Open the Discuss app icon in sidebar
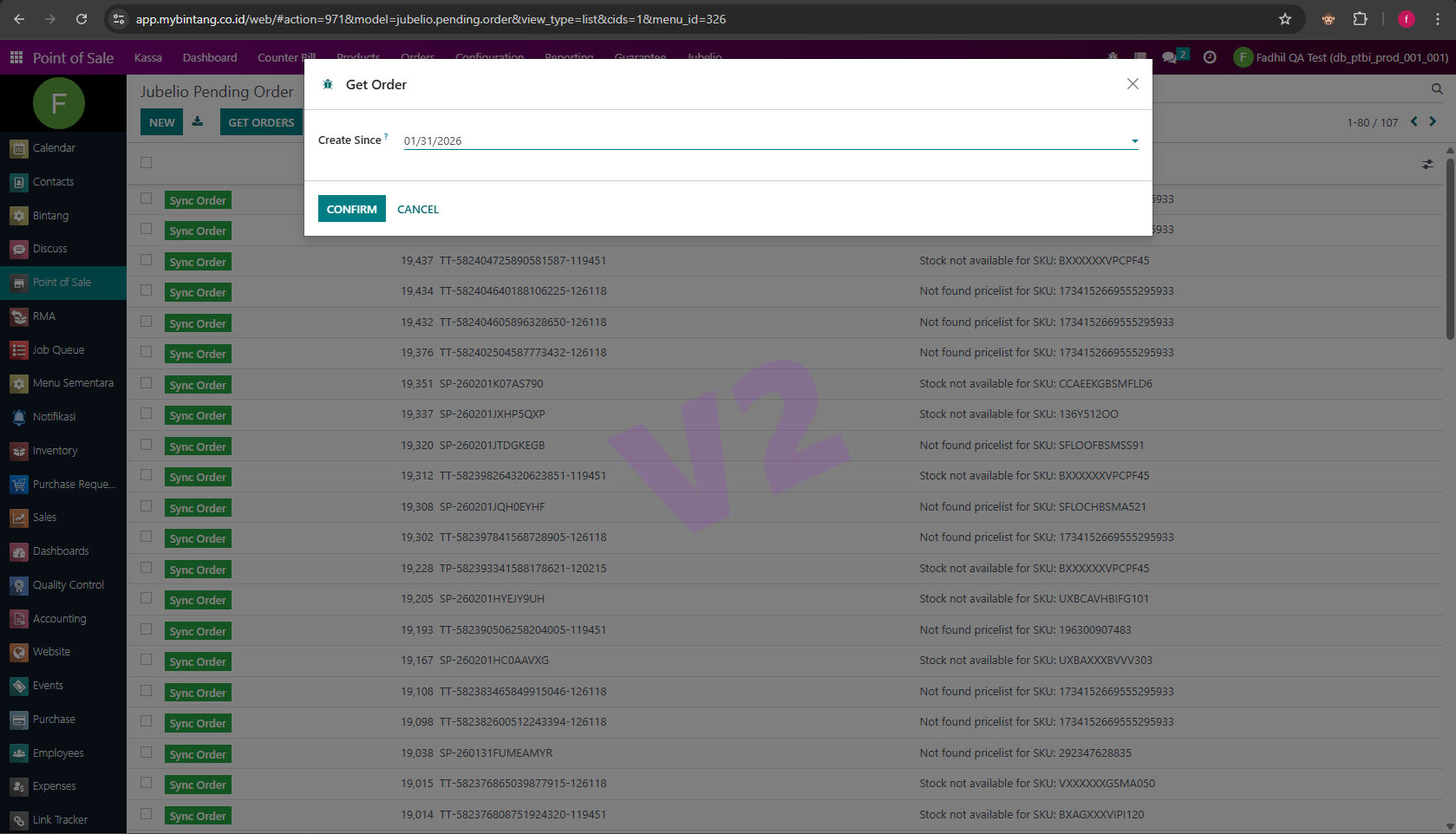1456x834 pixels. 19,249
